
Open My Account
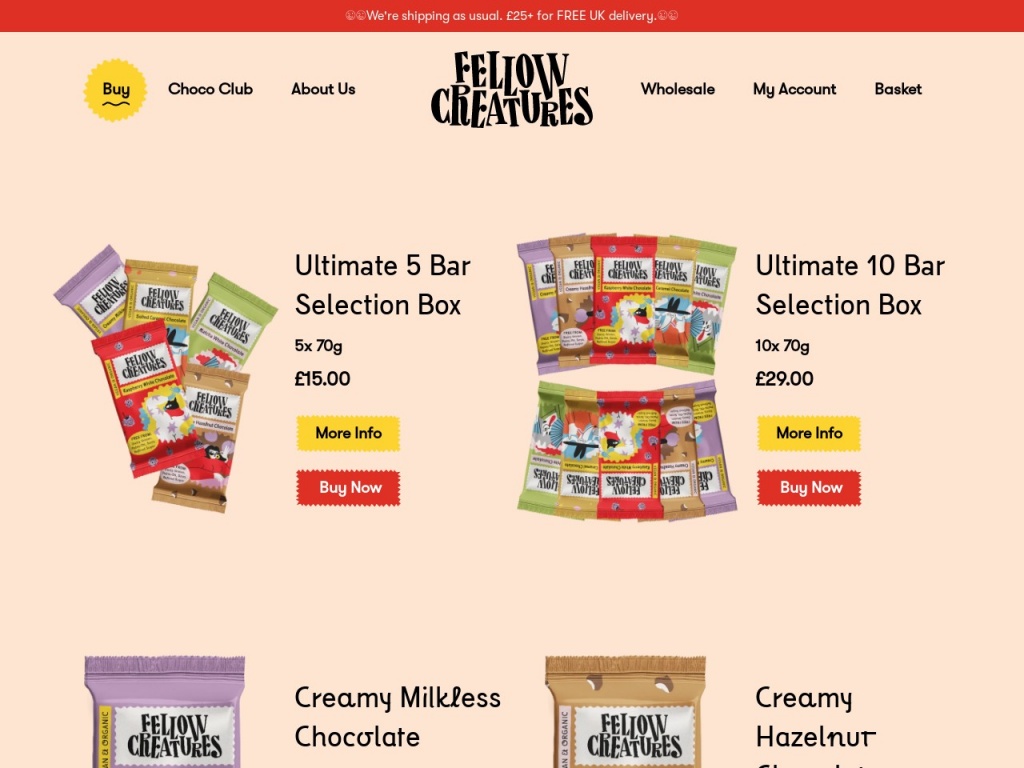[x=795, y=89]
